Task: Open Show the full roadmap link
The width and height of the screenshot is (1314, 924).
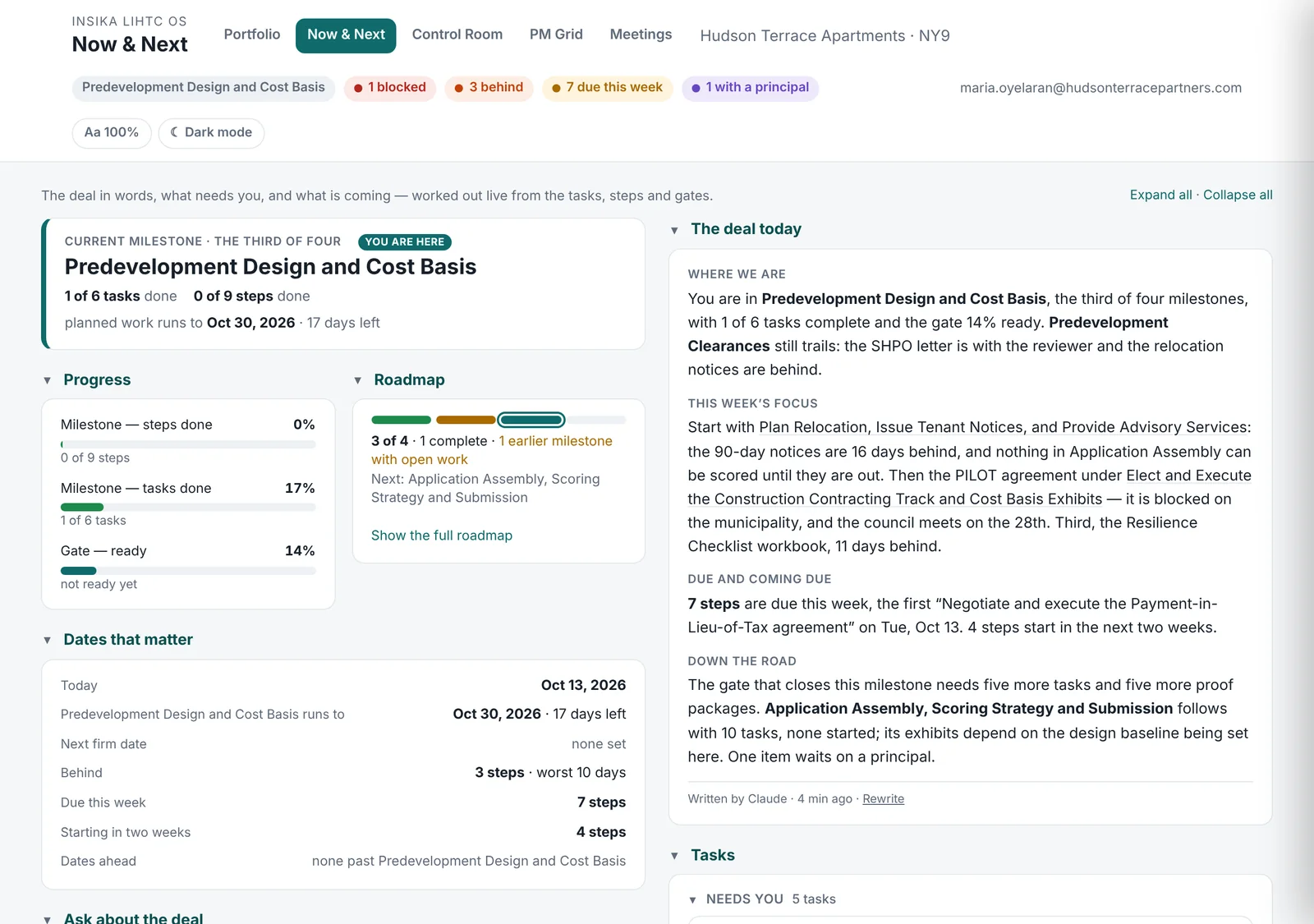Action: (x=442, y=536)
